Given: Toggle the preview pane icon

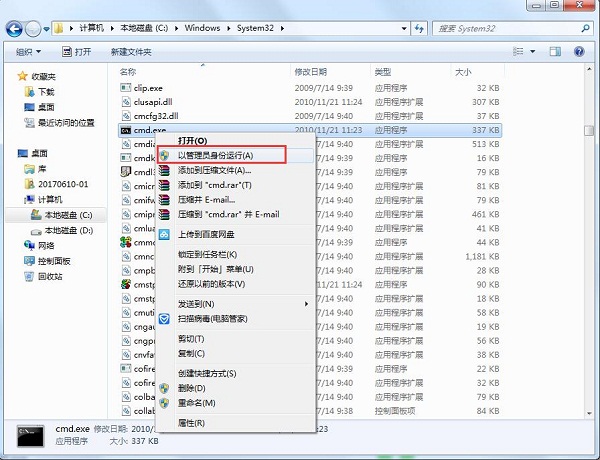Looking at the screenshot, I should (x=555, y=51).
